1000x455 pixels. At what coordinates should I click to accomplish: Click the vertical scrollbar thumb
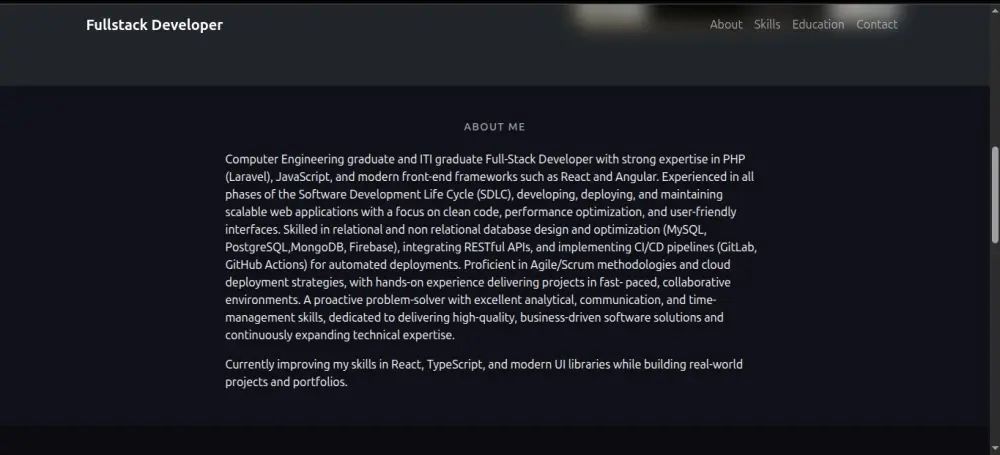[x=994, y=194]
